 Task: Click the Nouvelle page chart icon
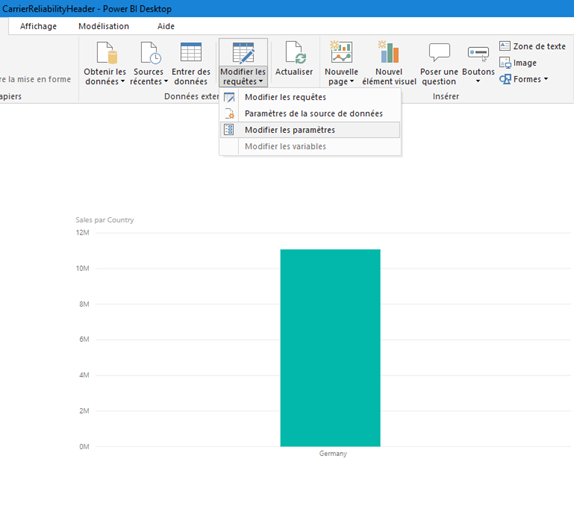point(341,52)
